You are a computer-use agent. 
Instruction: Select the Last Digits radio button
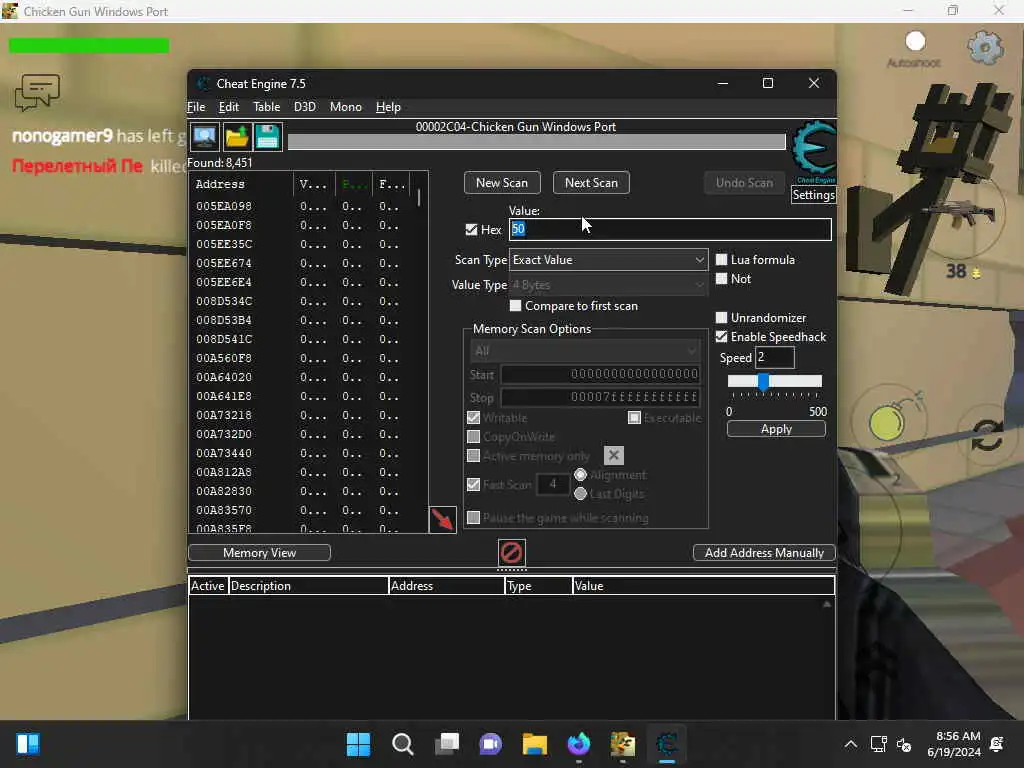tap(580, 494)
